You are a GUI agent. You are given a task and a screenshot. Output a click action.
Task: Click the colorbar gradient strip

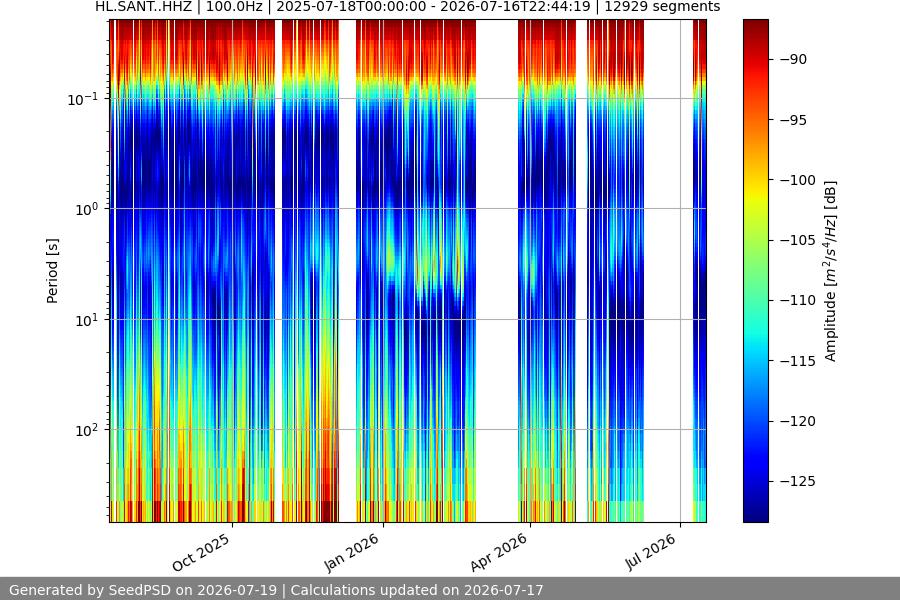click(755, 271)
